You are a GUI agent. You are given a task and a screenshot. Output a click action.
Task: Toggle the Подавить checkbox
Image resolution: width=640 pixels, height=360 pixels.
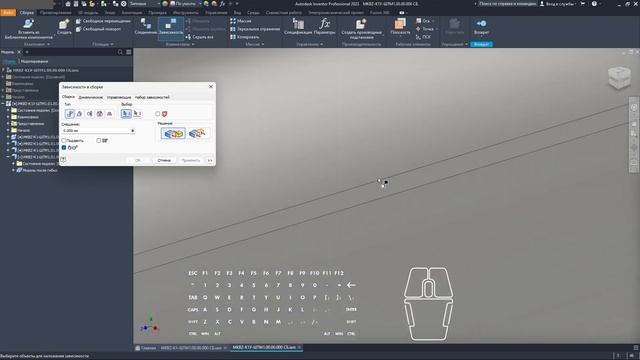point(64,140)
